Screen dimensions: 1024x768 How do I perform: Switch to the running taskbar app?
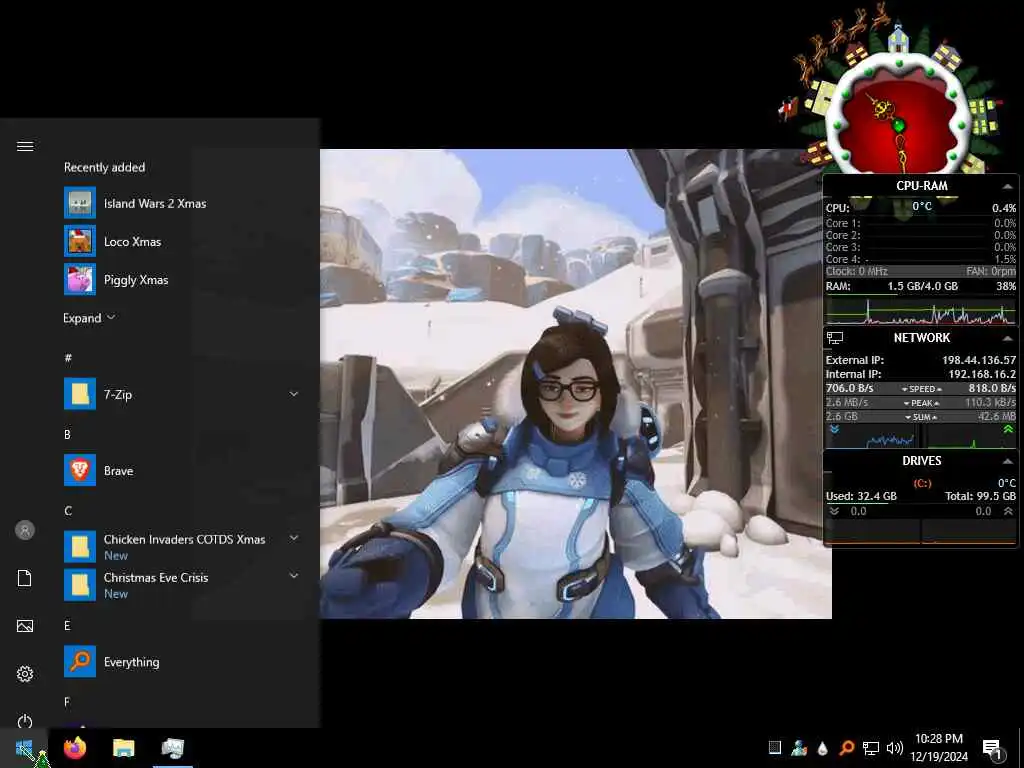pyautogui.click(x=173, y=748)
